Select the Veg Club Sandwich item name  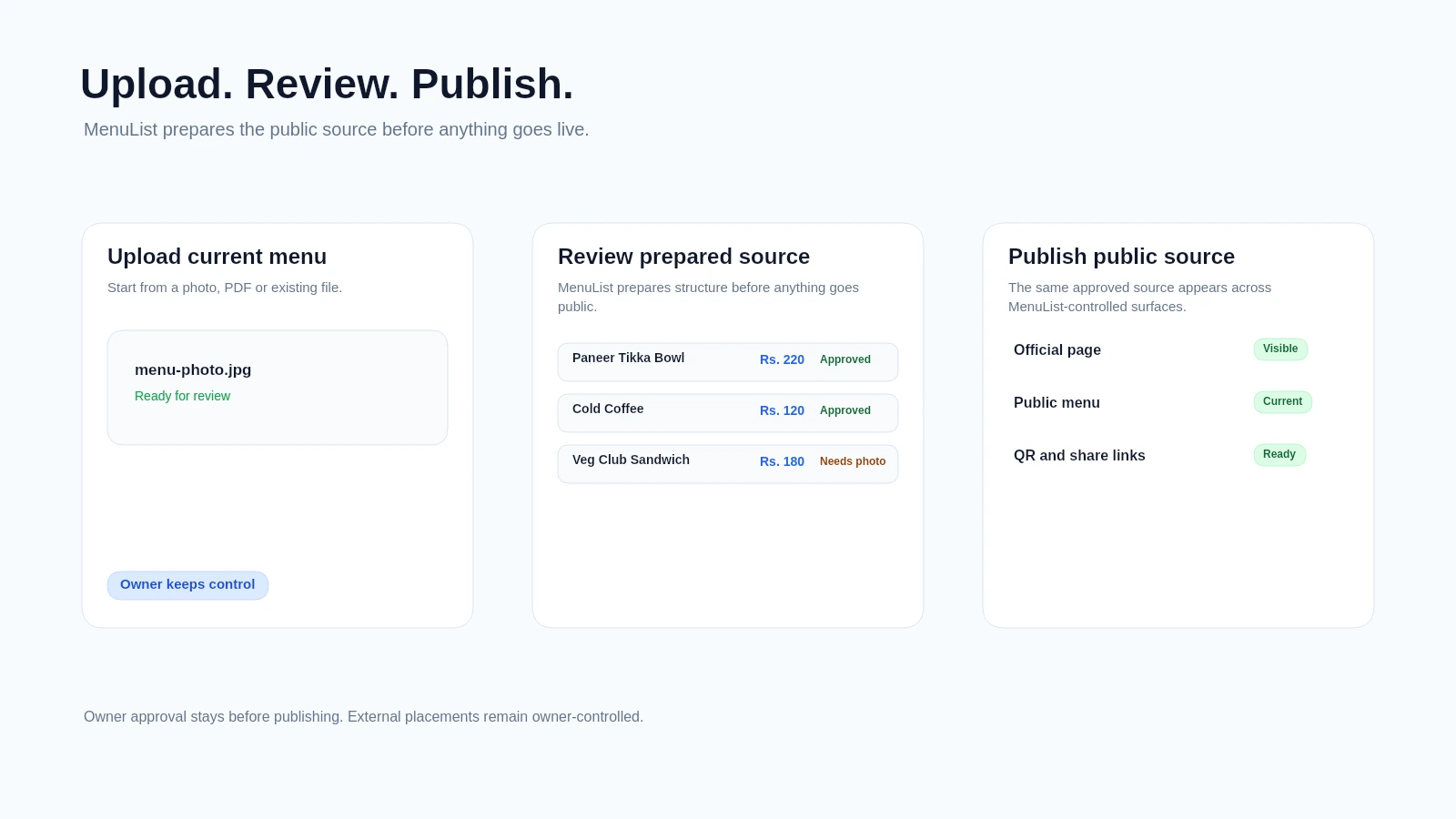[x=631, y=460]
